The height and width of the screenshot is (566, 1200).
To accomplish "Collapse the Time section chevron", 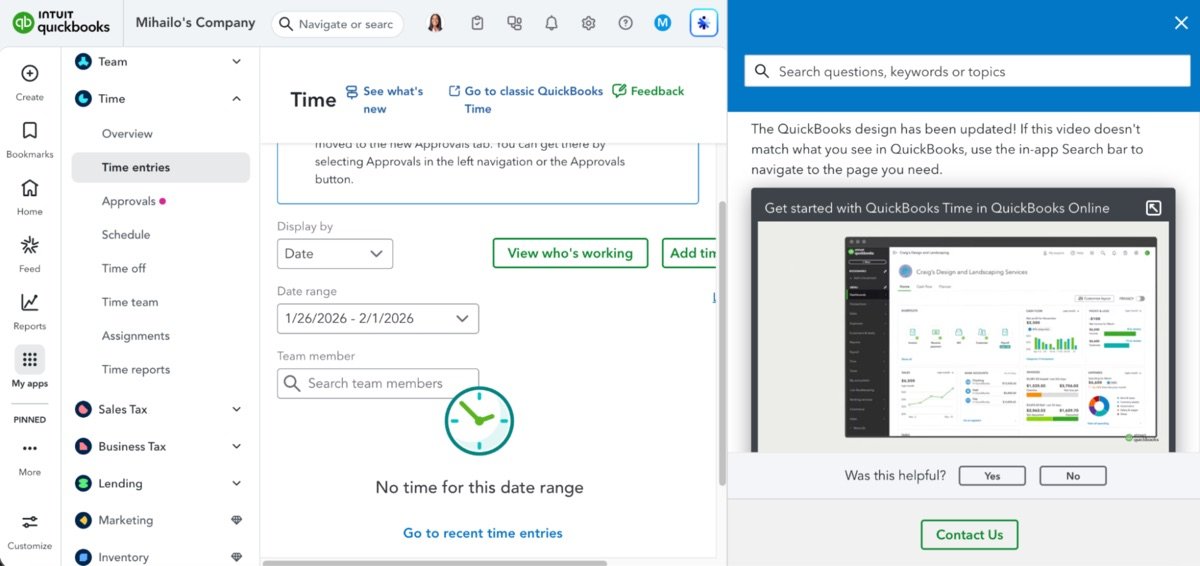I will [237, 99].
